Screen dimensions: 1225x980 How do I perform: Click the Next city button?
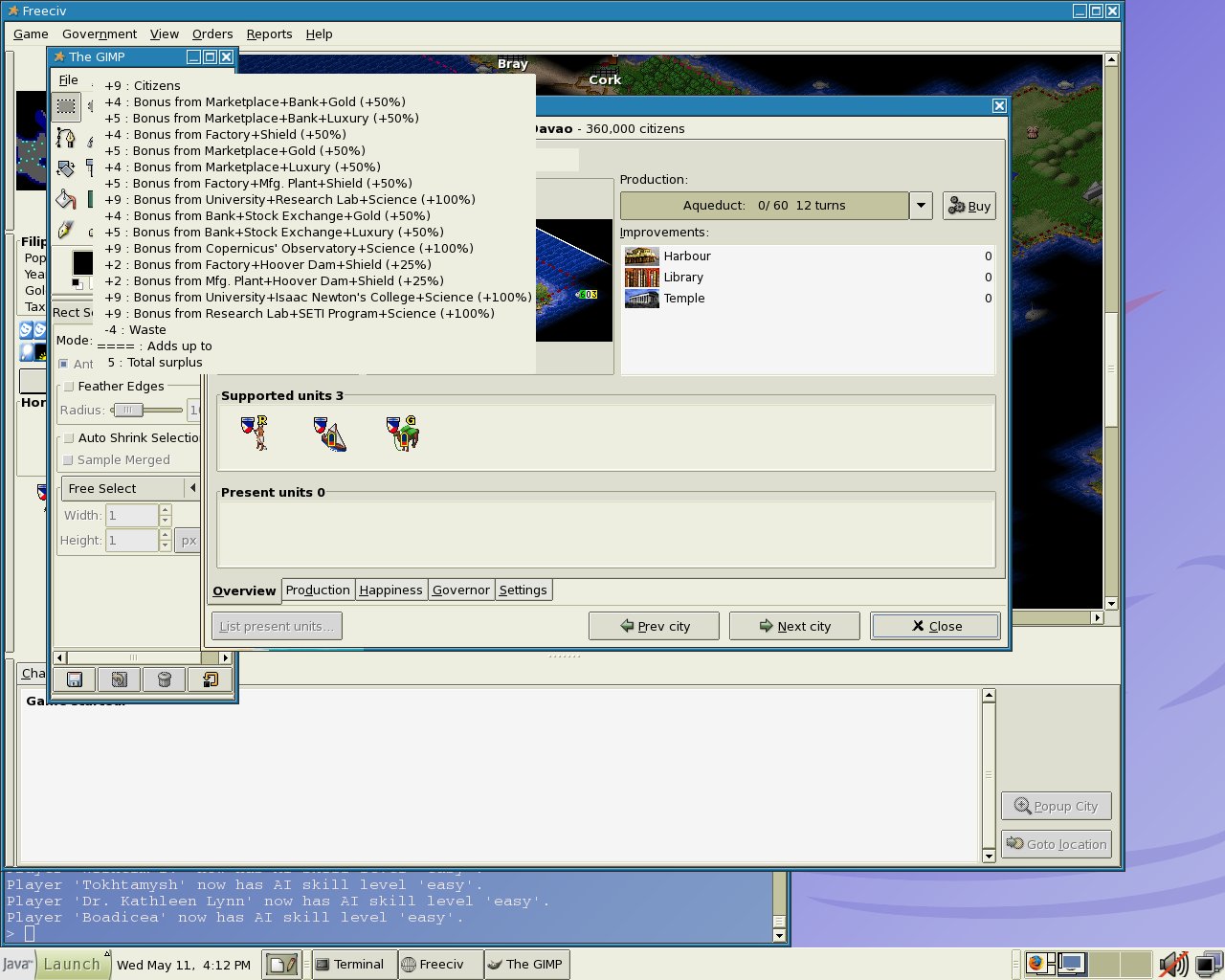[x=794, y=626]
